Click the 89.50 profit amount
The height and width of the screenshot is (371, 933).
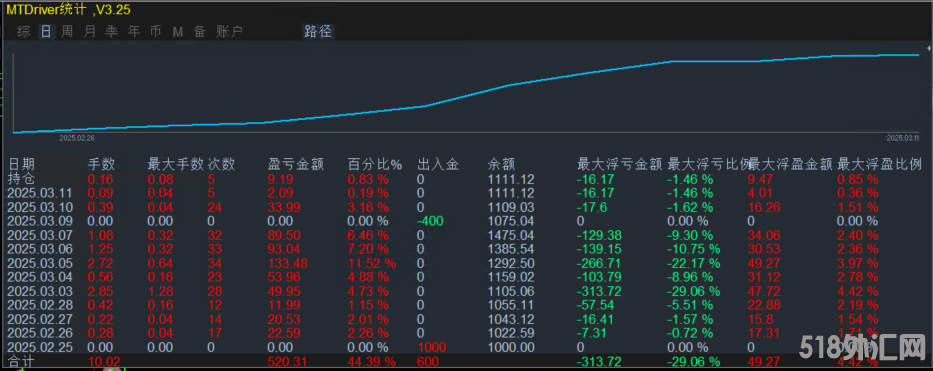(x=285, y=235)
